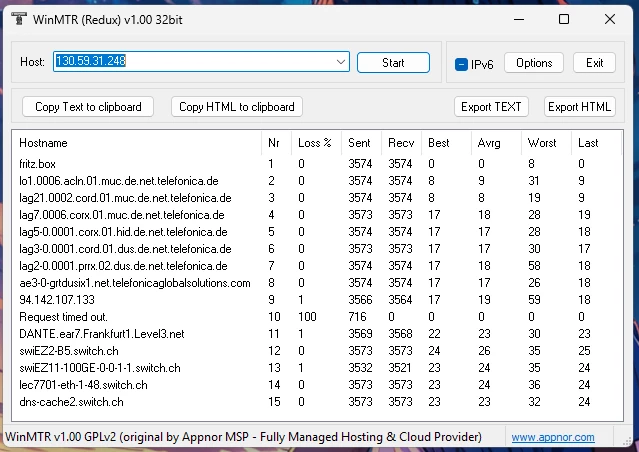The width and height of the screenshot is (639, 452).
Task: Click the Hostname column header
Action: click(x=137, y=143)
